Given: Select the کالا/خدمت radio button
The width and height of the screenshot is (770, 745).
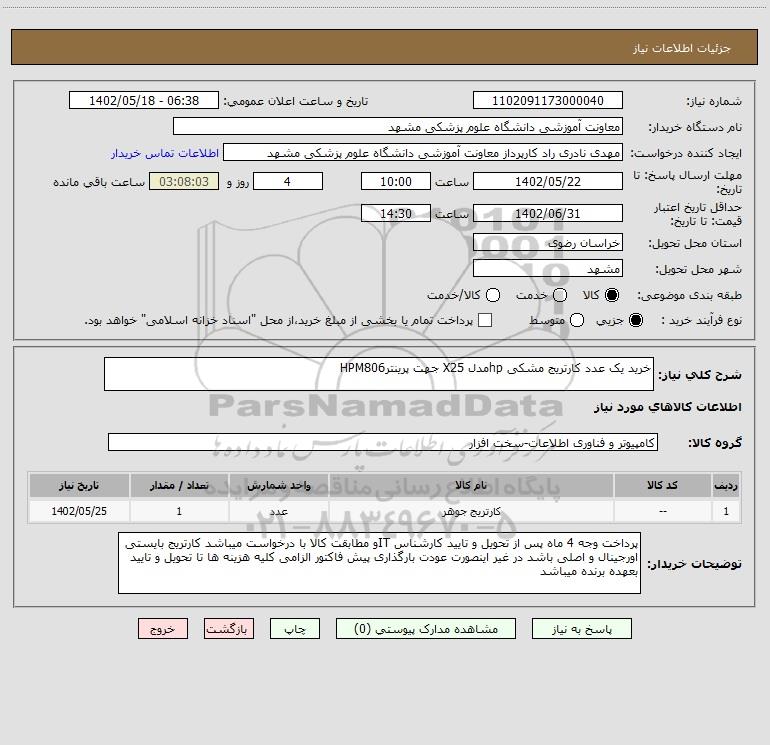Looking at the screenshot, I should point(493,295).
